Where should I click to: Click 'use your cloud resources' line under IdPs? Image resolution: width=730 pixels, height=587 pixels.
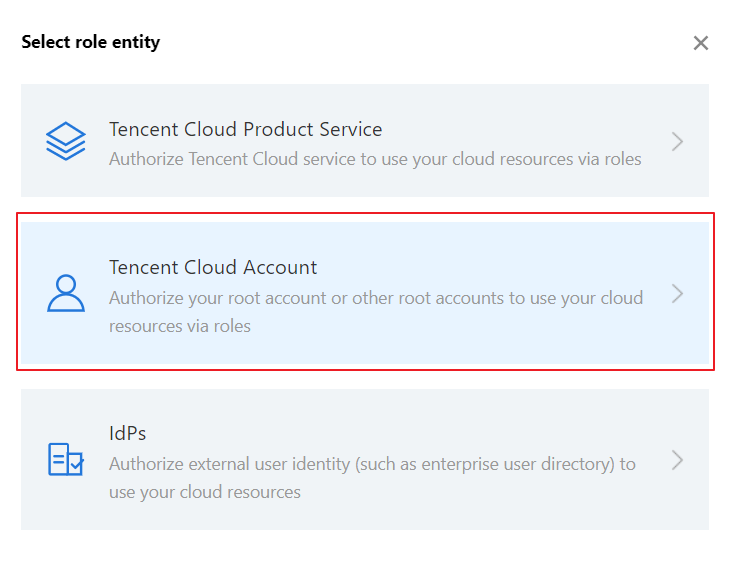(205, 492)
